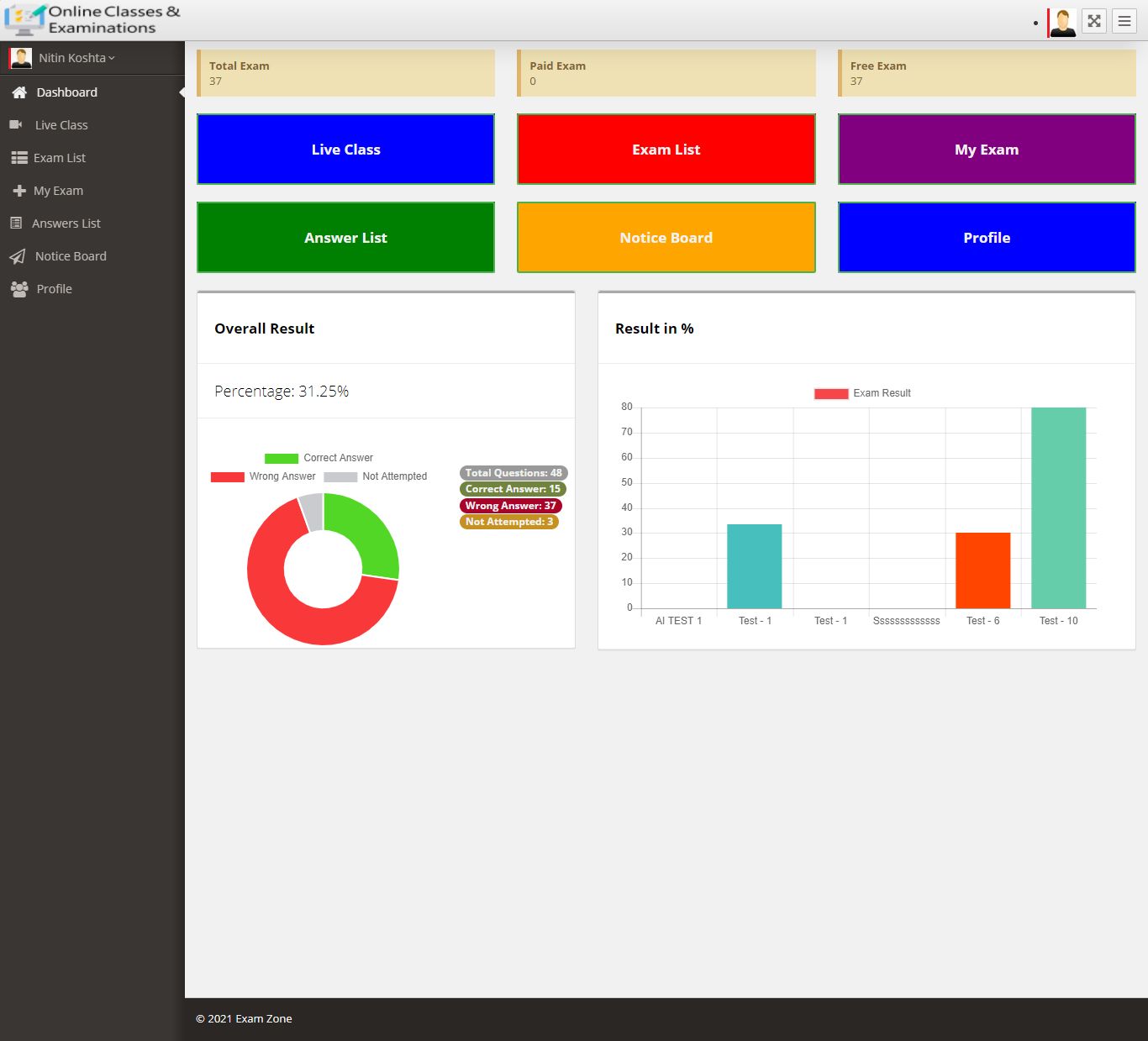Click the Live Class video camera icon
The width and height of the screenshot is (1148, 1041).
[16, 125]
